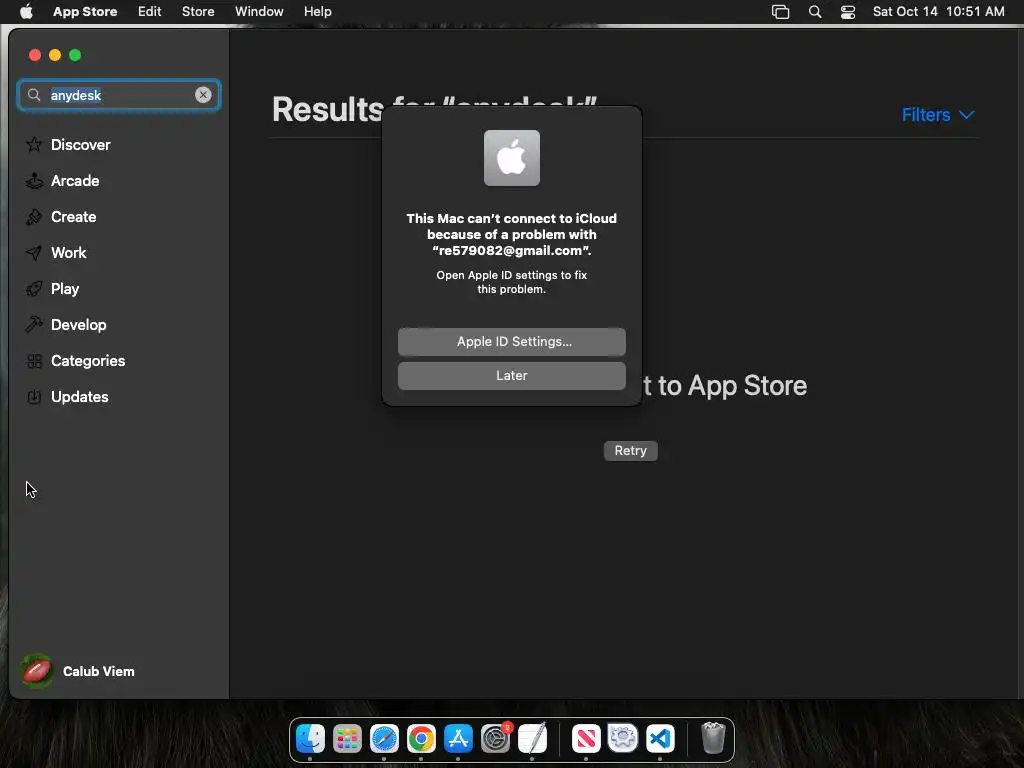Close the App Store window

[35, 56]
